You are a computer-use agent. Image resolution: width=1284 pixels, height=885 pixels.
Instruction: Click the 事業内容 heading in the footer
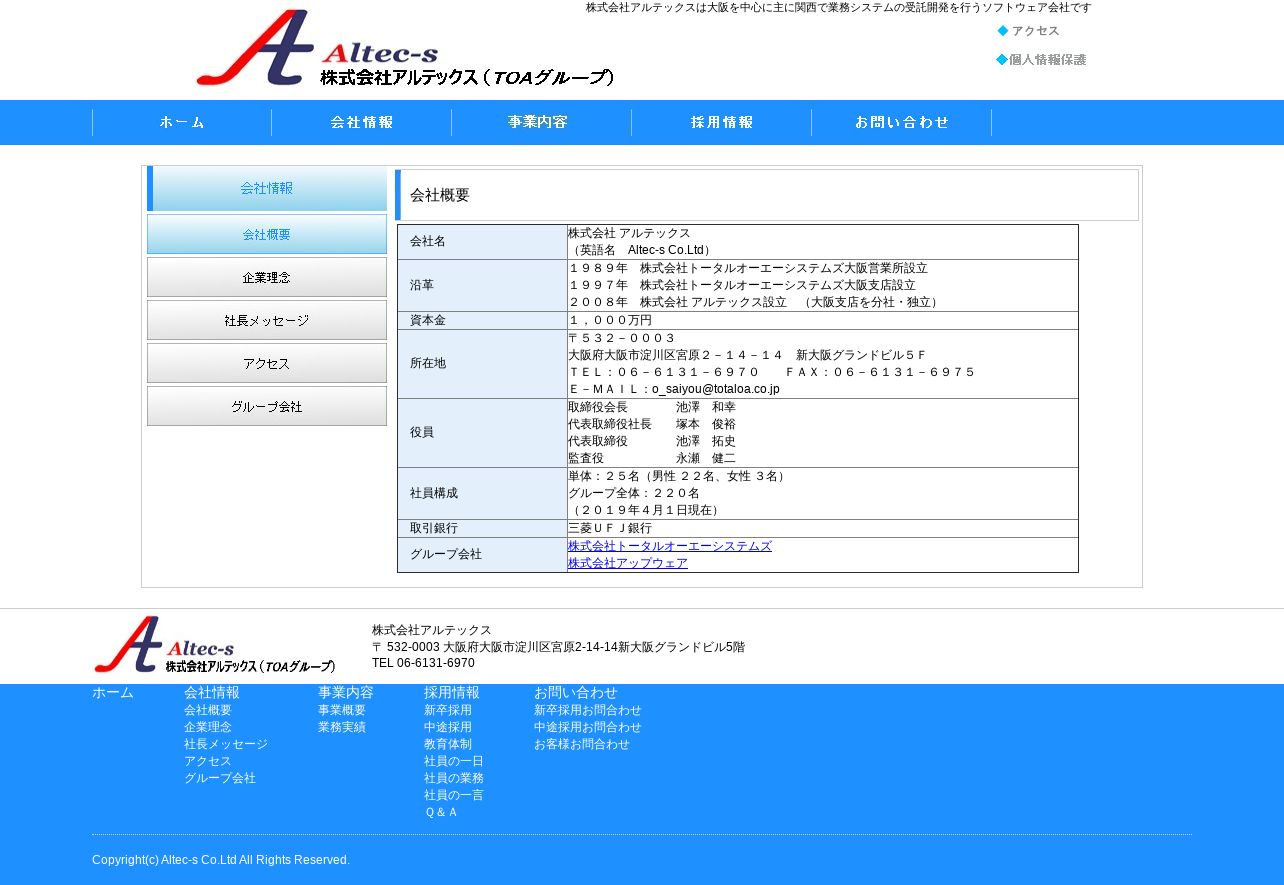pos(346,692)
